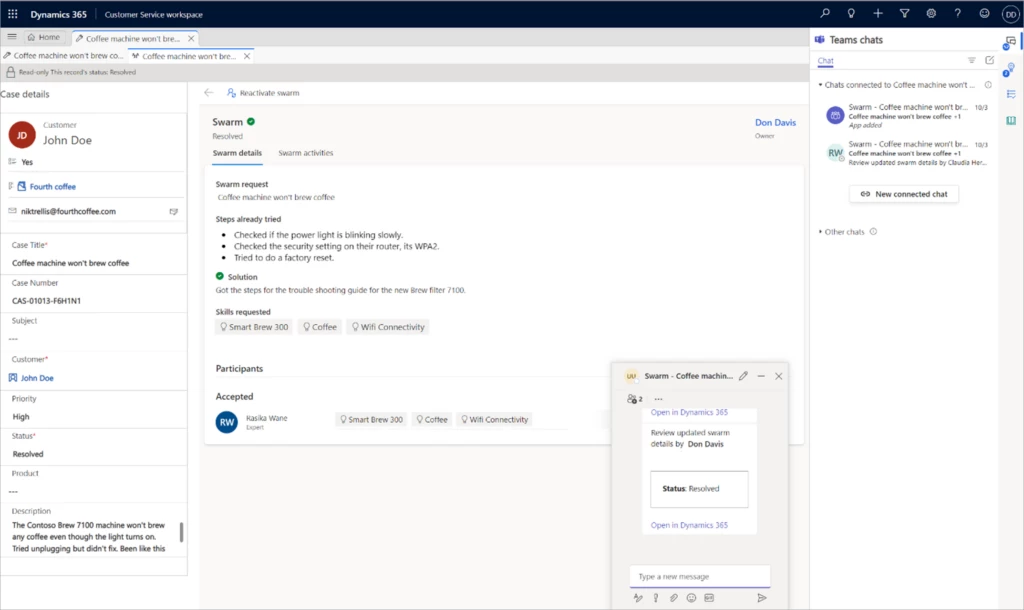Screen dimensions: 1024x610
Task: Open quick create with the plus icon
Action: pos(878,13)
